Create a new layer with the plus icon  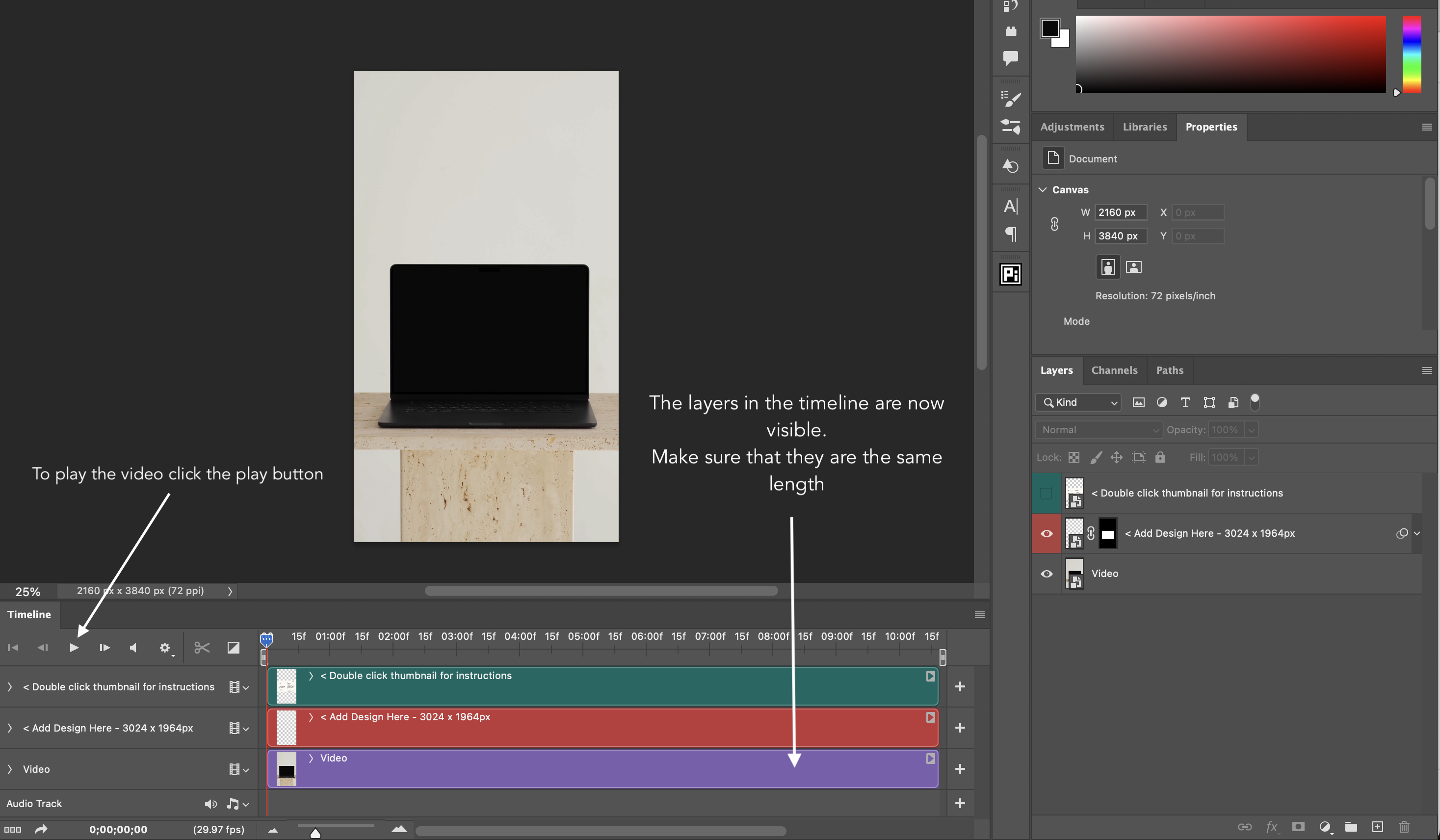click(x=1378, y=827)
